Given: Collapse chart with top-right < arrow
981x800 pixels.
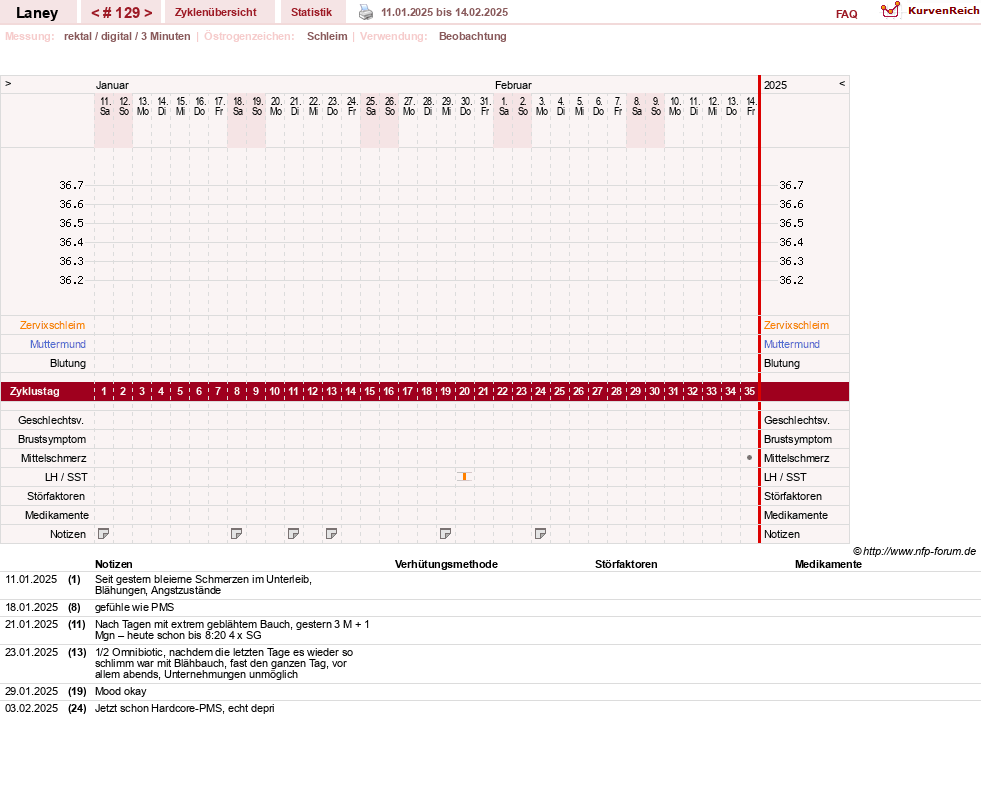Looking at the screenshot, I should click(x=842, y=83).
